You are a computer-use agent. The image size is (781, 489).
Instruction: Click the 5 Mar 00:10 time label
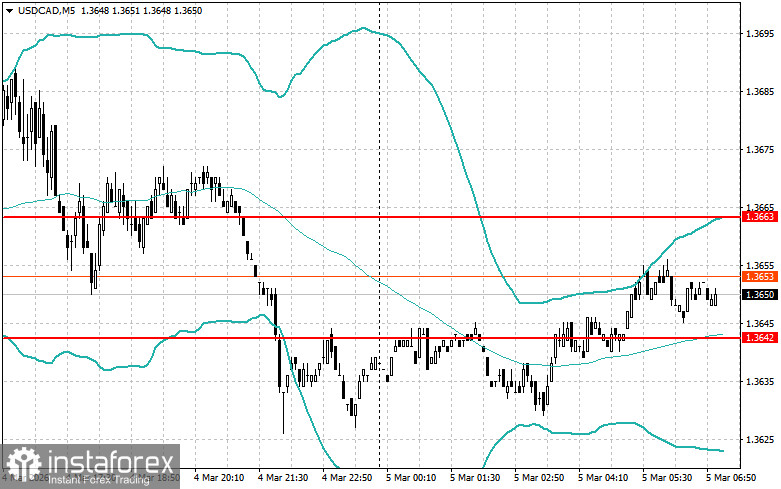pos(411,478)
